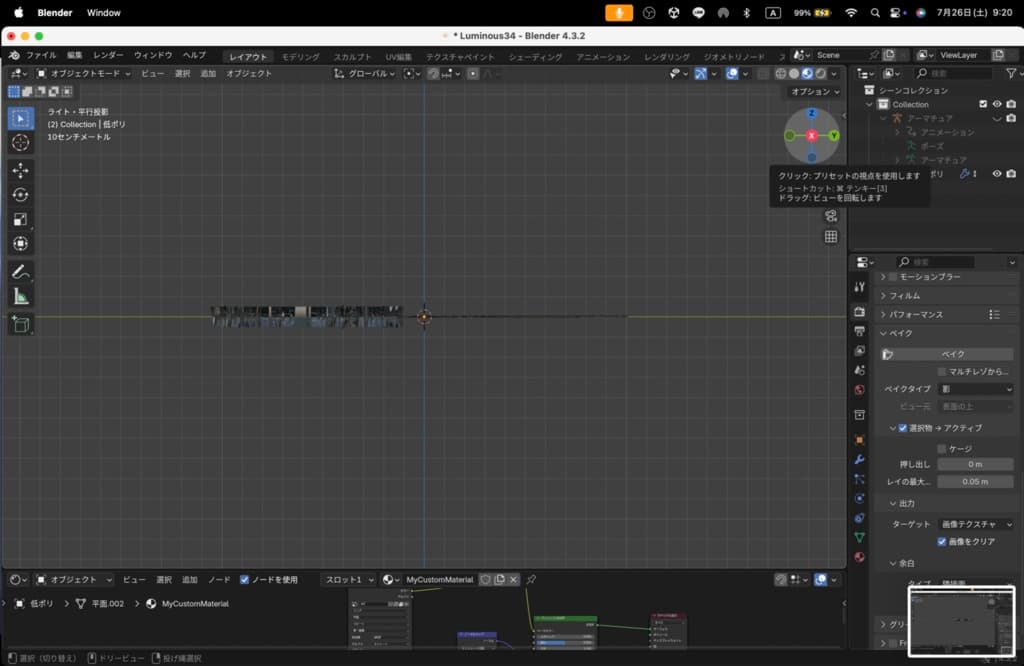
Task: Click the orthographic grid view toggle icon
Action: pos(831,237)
